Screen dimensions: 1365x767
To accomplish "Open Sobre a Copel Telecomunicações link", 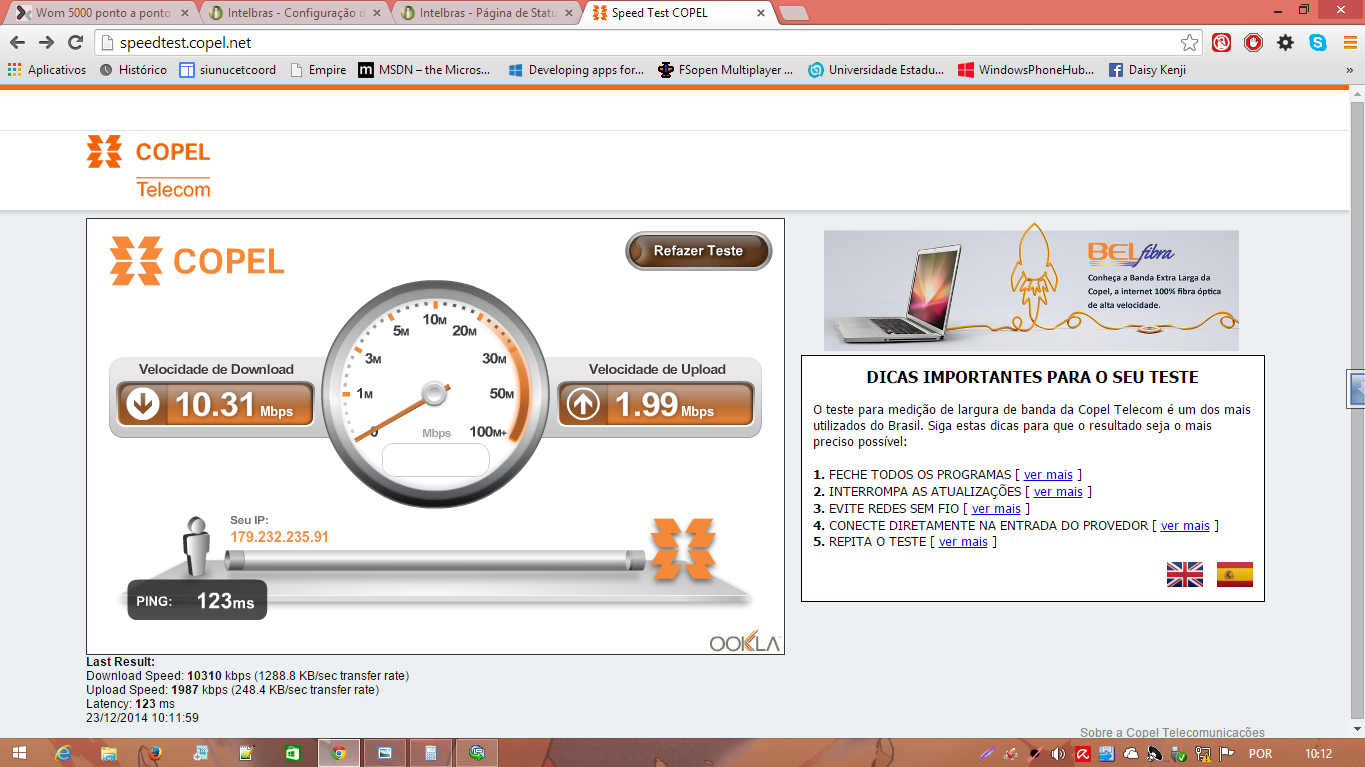I will pyautogui.click(x=1172, y=733).
